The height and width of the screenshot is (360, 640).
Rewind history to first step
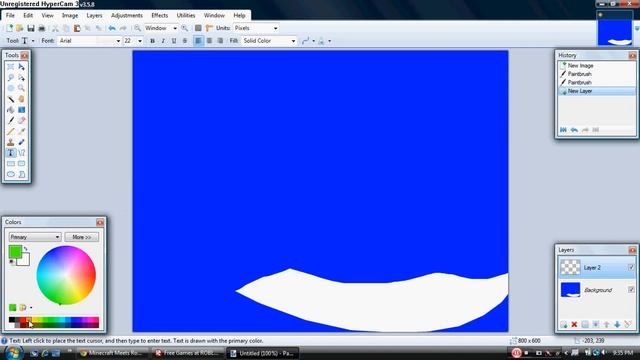click(563, 130)
